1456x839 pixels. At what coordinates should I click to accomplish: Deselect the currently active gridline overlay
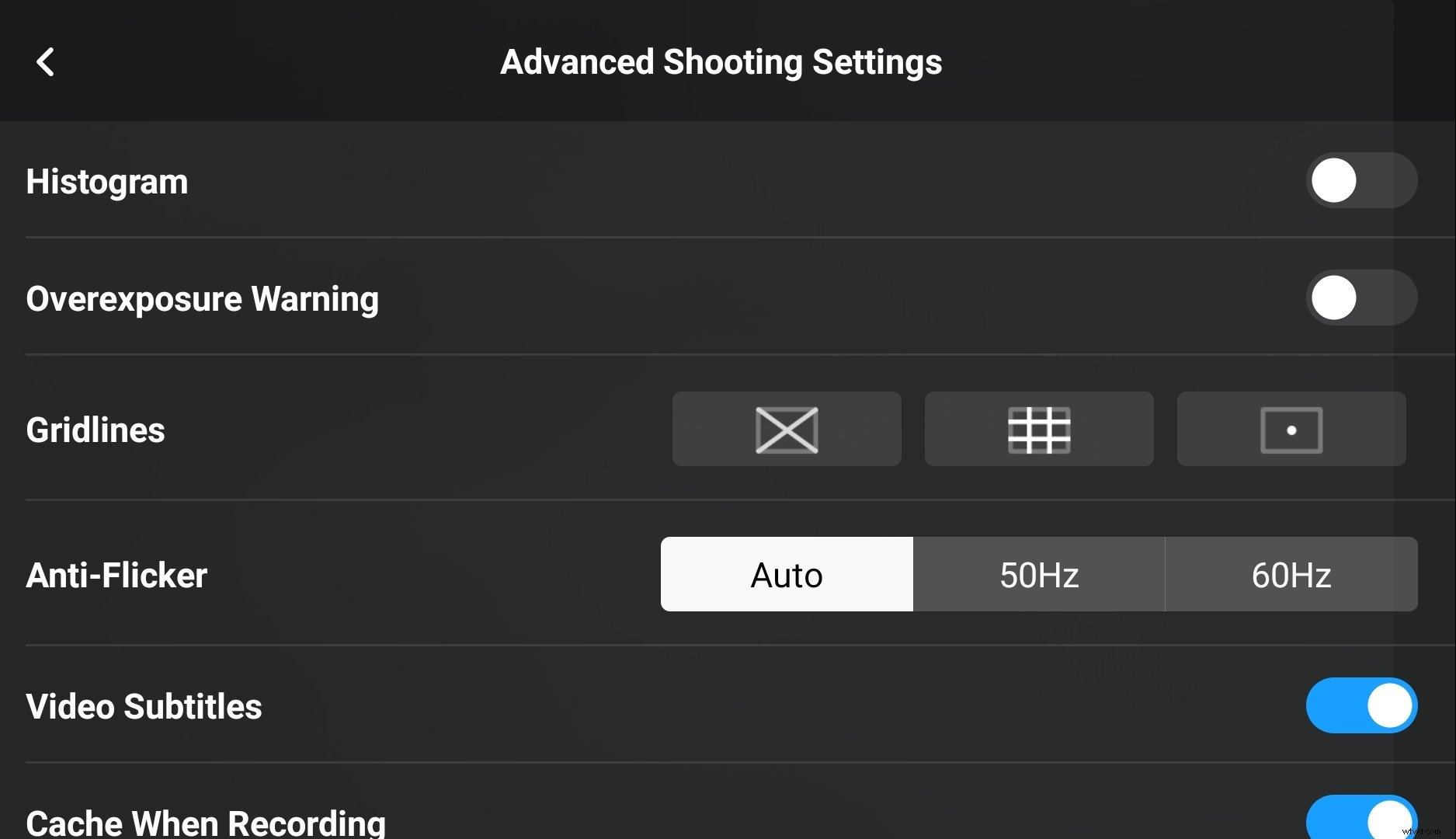click(x=786, y=429)
